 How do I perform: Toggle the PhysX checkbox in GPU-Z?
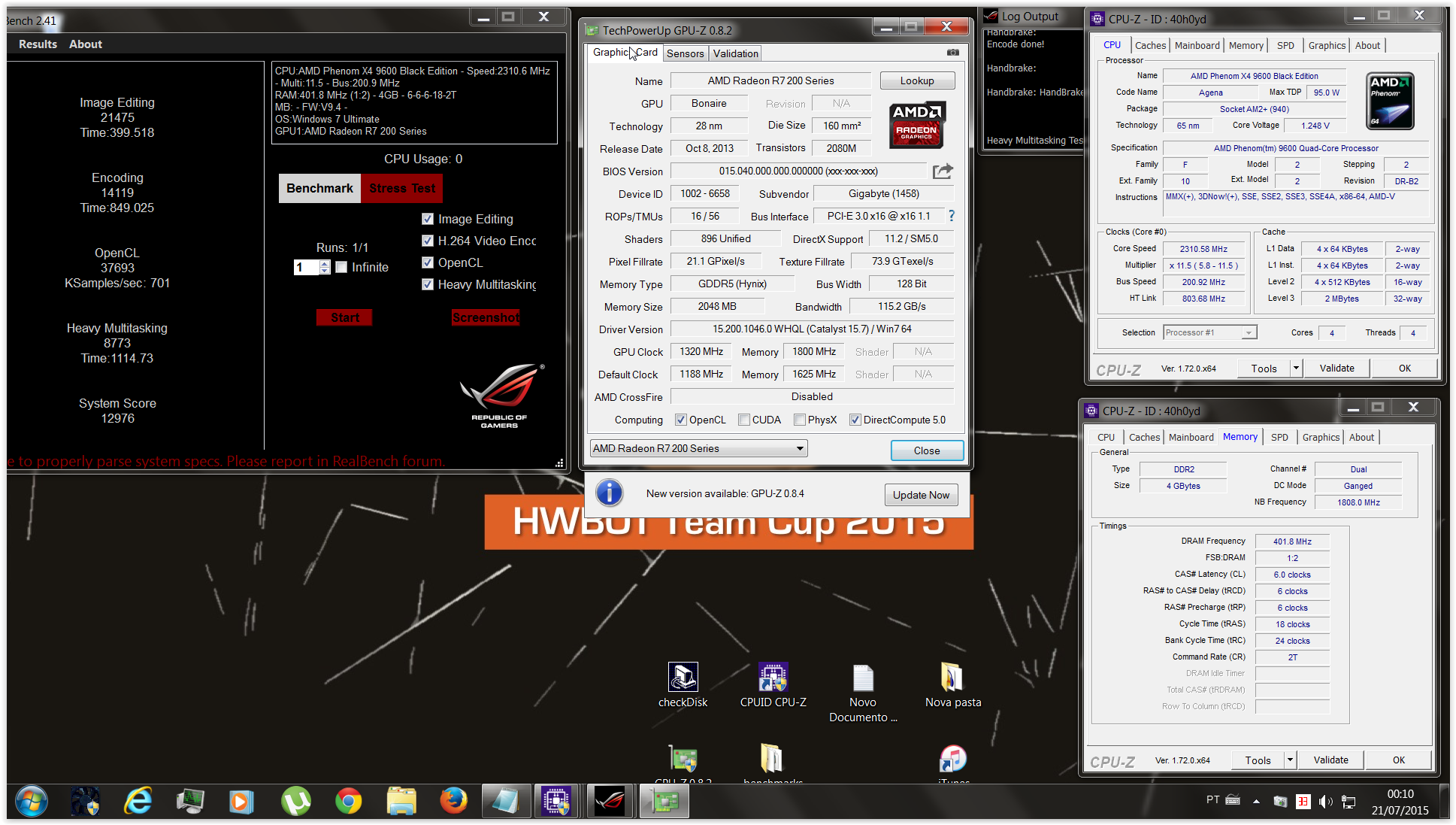(800, 420)
